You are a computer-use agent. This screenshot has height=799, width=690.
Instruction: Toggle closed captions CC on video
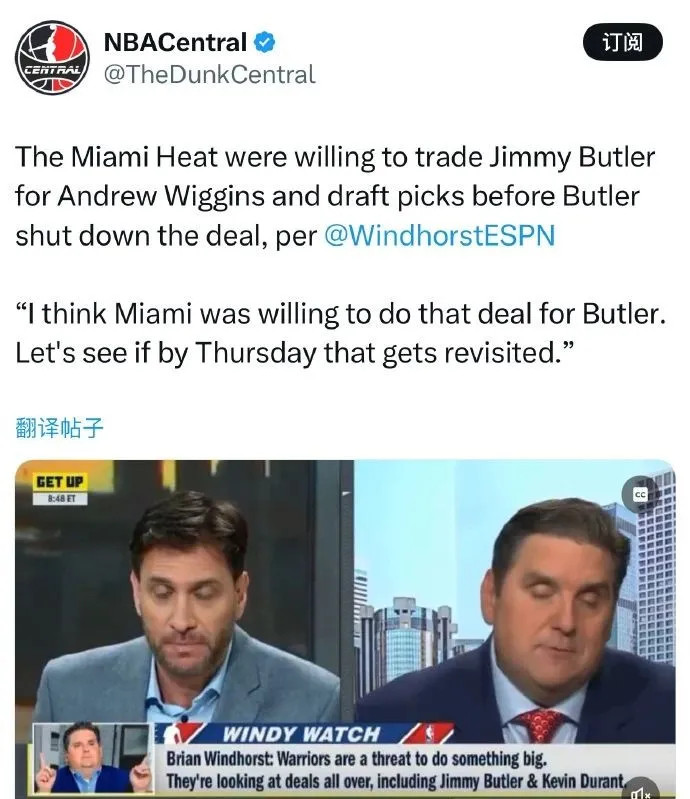640,494
